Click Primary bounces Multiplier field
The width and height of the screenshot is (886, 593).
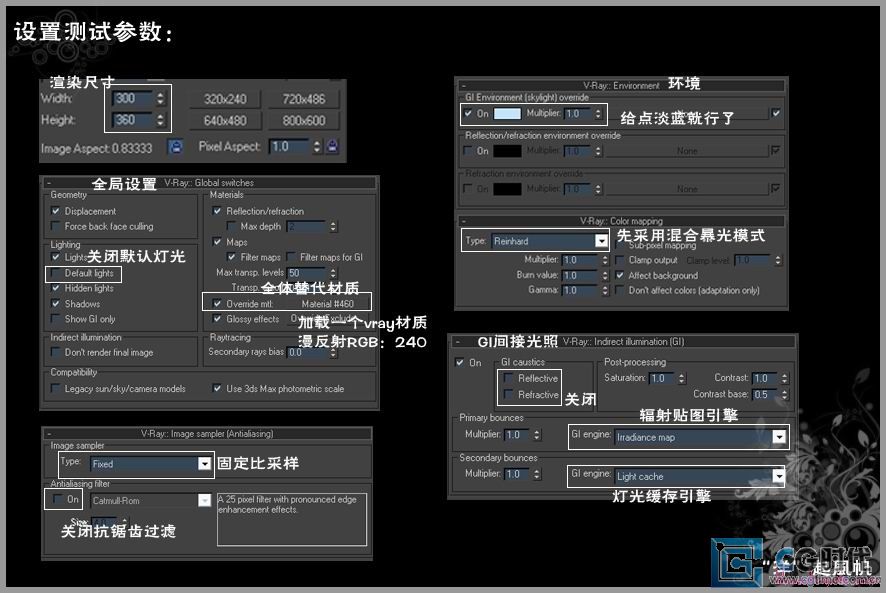click(518, 435)
